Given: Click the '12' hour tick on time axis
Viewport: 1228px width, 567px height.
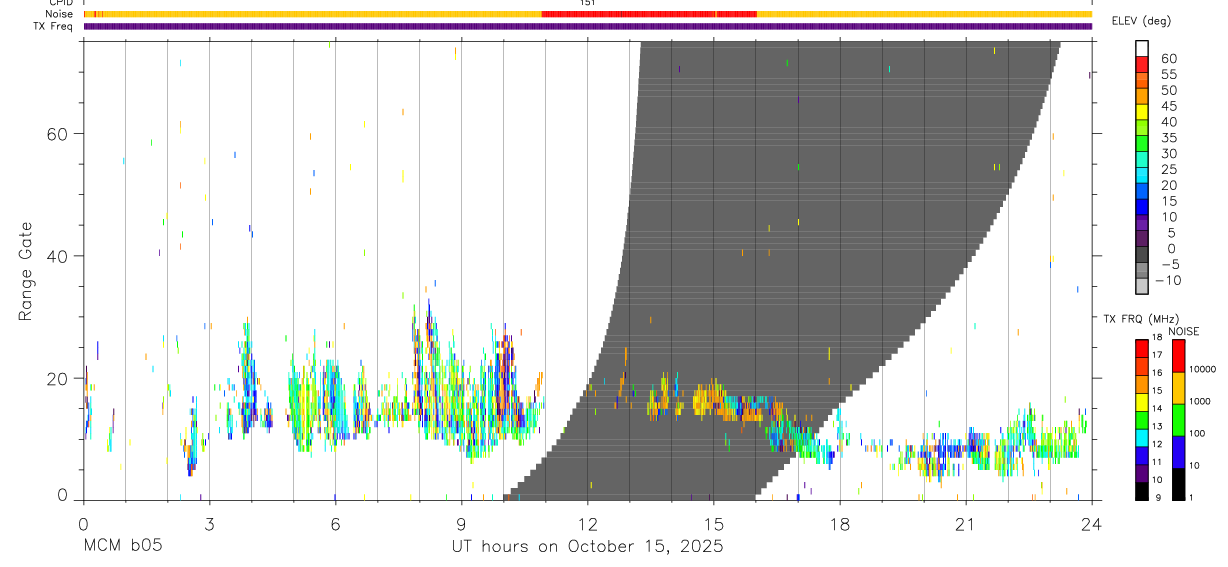Looking at the screenshot, I should (x=588, y=523).
